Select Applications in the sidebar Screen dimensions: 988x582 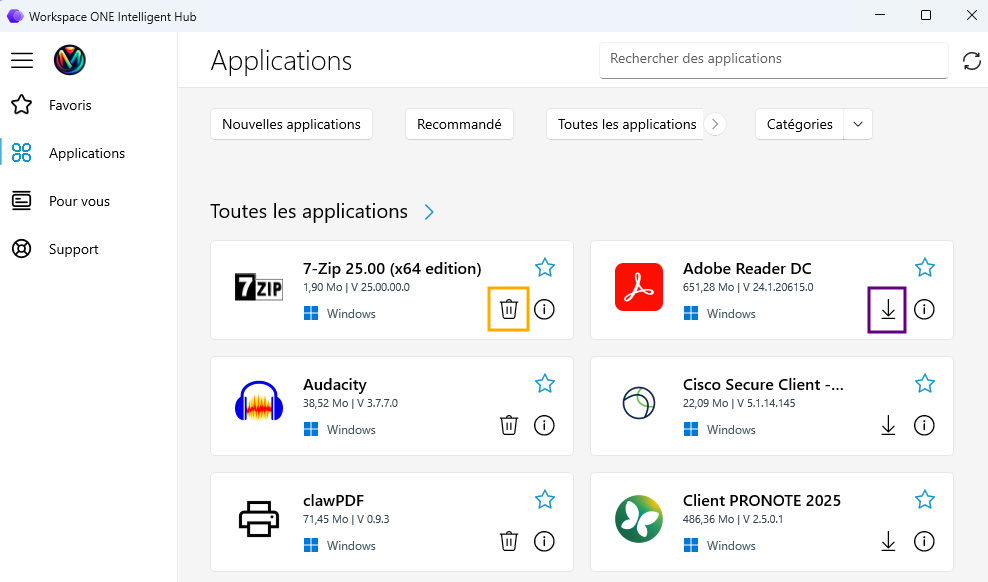87,153
